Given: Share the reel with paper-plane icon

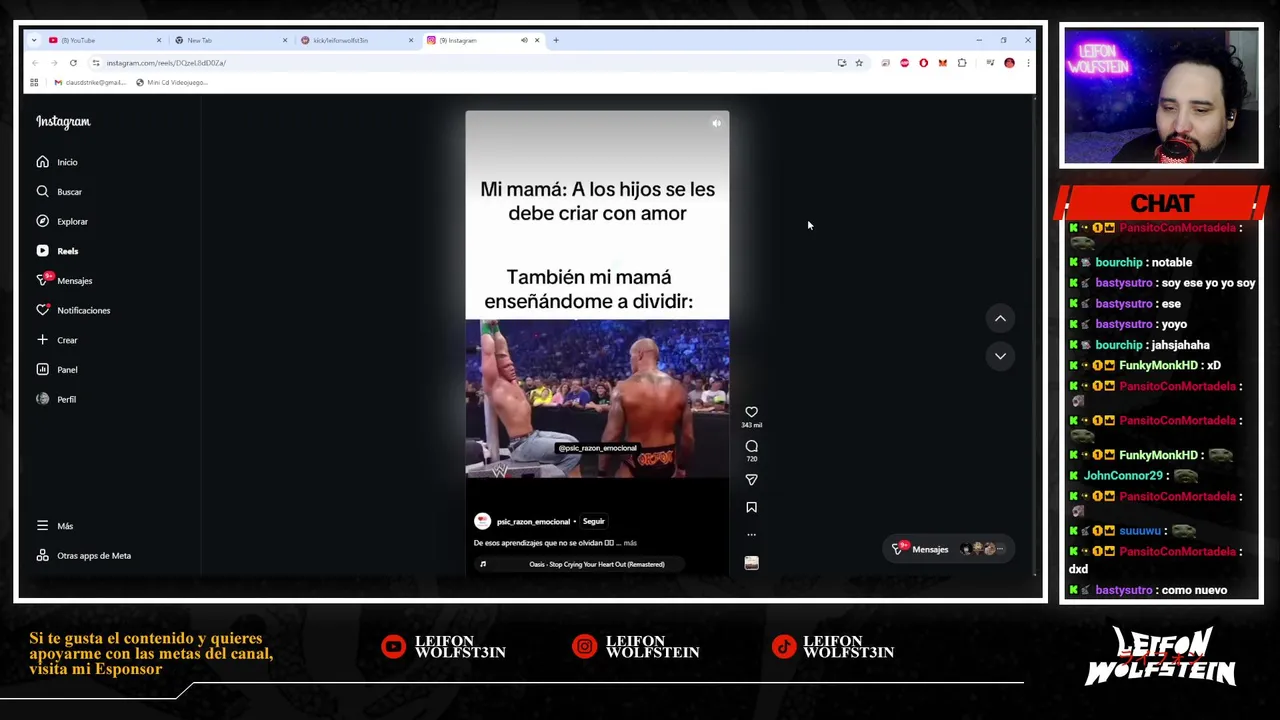Looking at the screenshot, I should click(751, 480).
